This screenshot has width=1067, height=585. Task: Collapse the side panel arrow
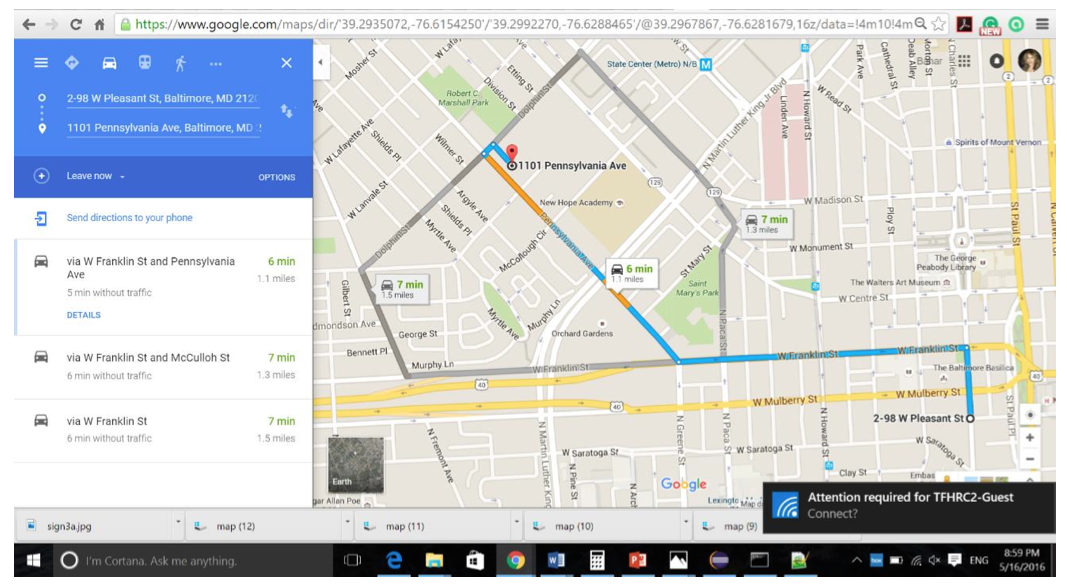pyautogui.click(x=321, y=63)
